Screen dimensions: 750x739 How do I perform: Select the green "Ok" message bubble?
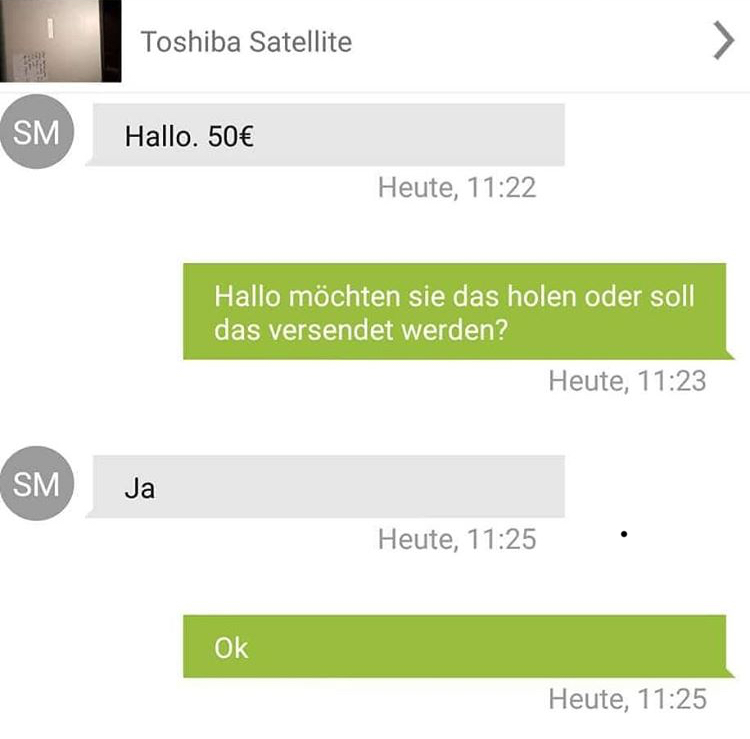tap(454, 647)
